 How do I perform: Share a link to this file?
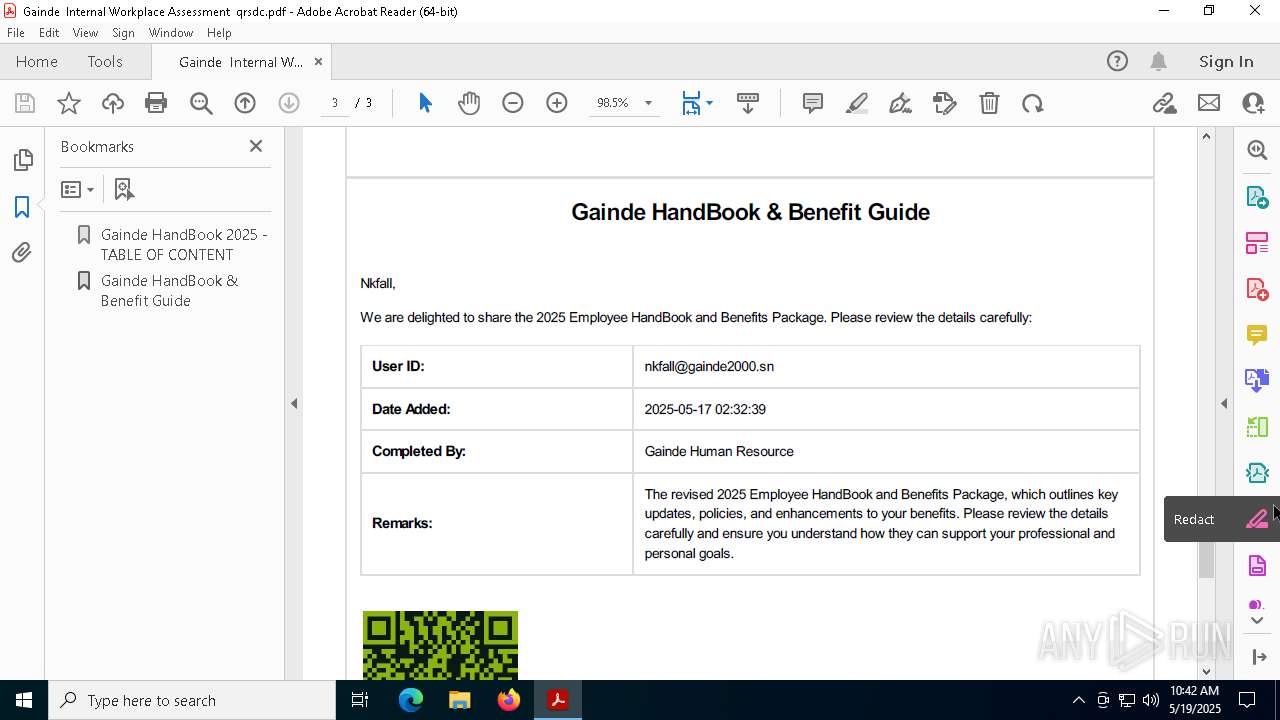pyautogui.click(x=1165, y=103)
